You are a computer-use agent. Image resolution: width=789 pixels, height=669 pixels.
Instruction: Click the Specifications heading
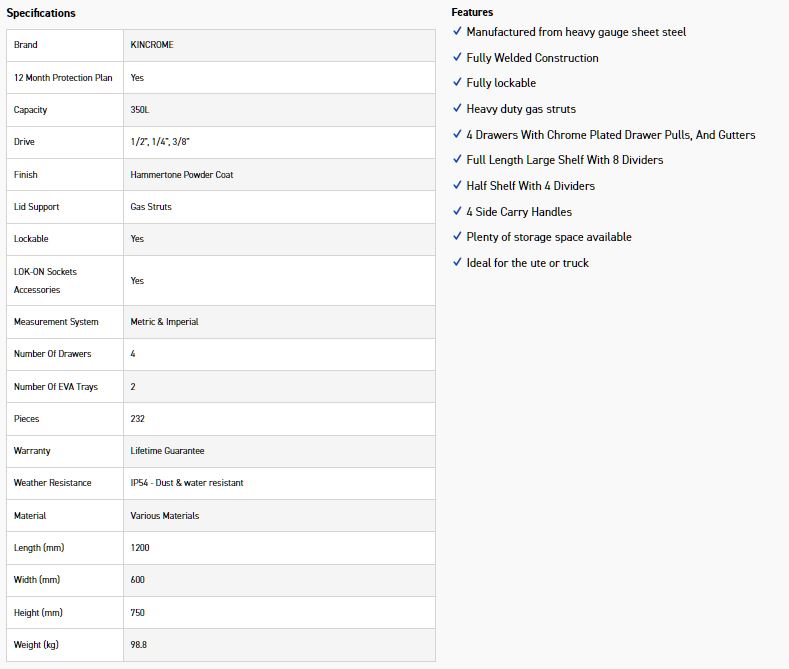coord(41,13)
